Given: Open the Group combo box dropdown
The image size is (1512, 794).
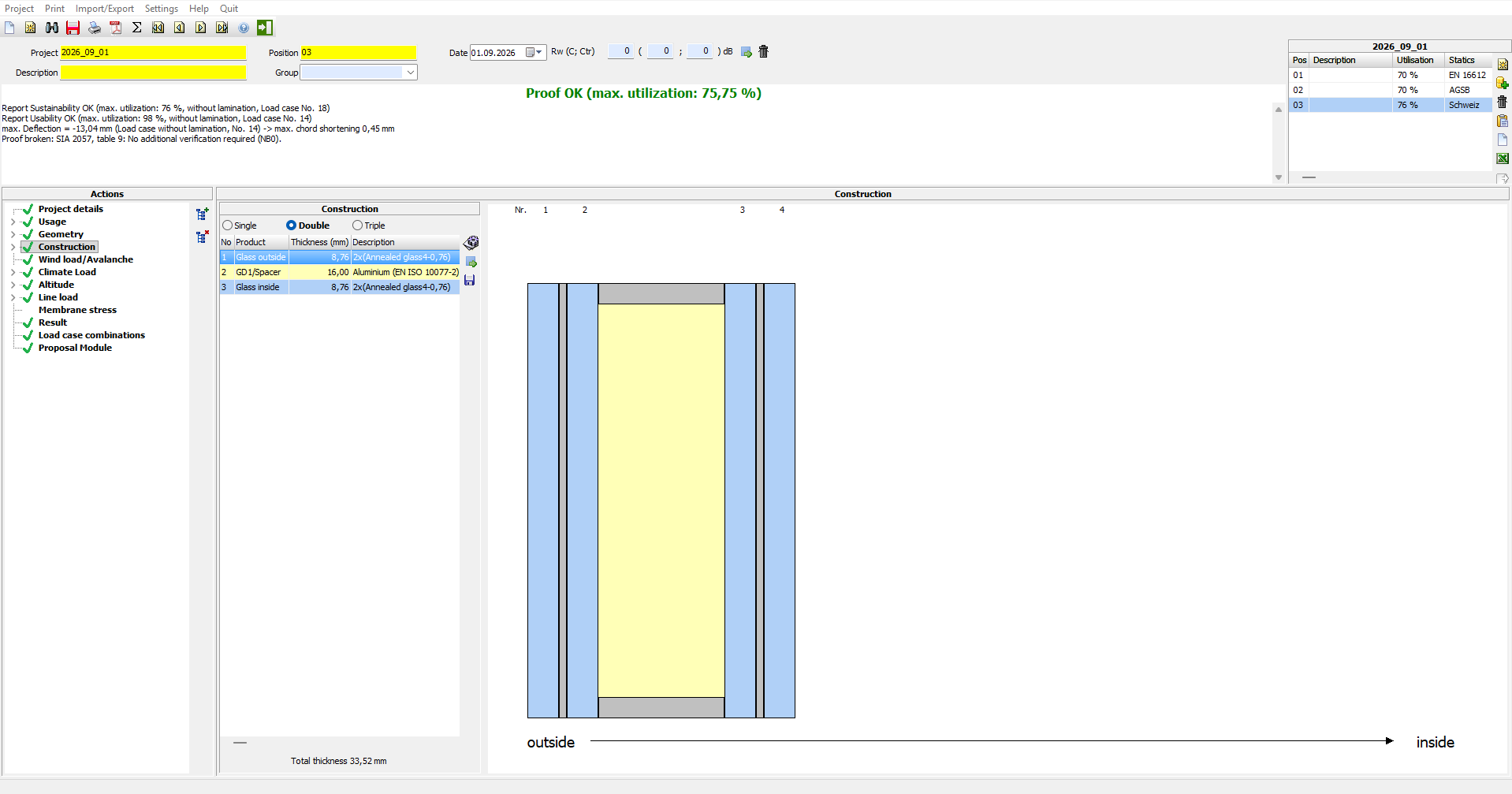Looking at the screenshot, I should pyautogui.click(x=410, y=73).
